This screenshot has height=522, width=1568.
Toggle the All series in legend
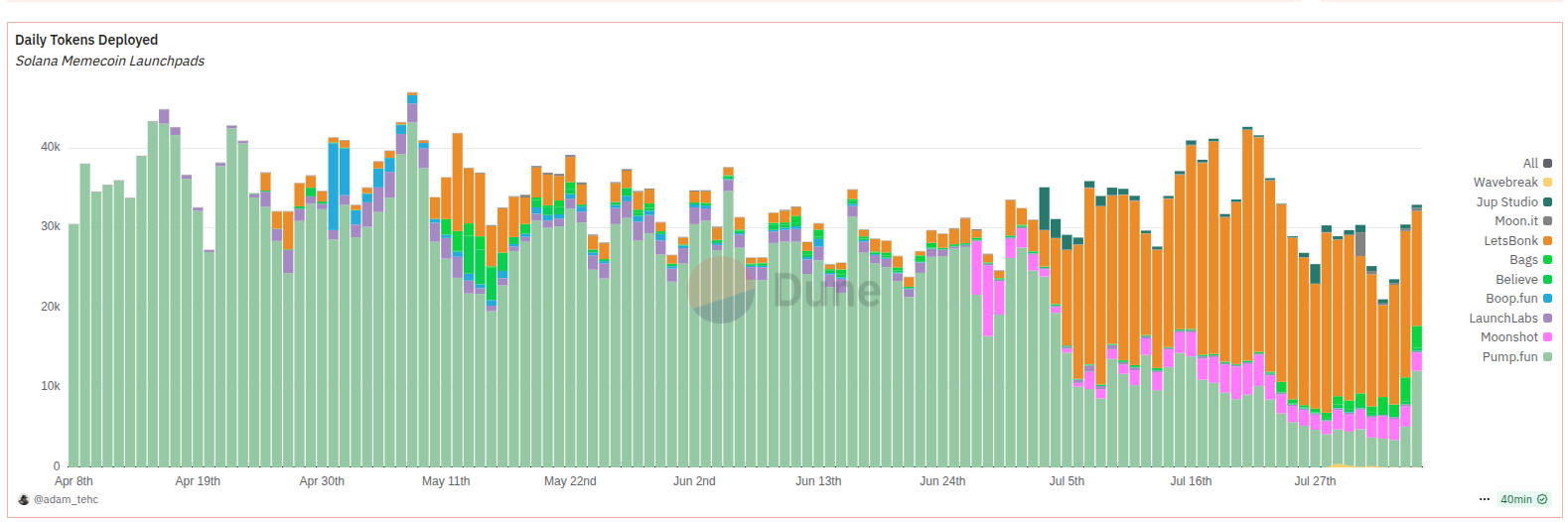click(x=1537, y=163)
